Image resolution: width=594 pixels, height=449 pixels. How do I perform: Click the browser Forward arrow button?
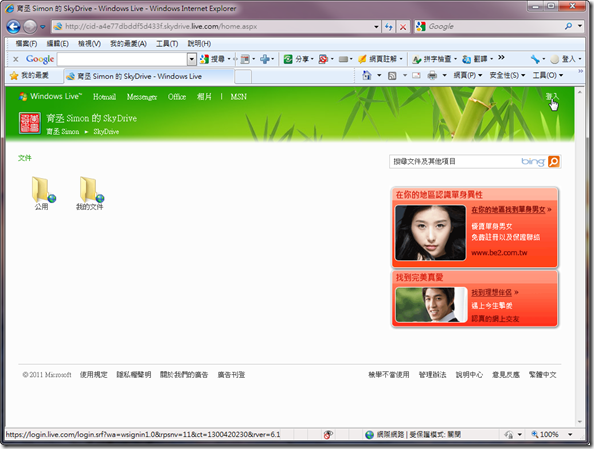coord(30,27)
